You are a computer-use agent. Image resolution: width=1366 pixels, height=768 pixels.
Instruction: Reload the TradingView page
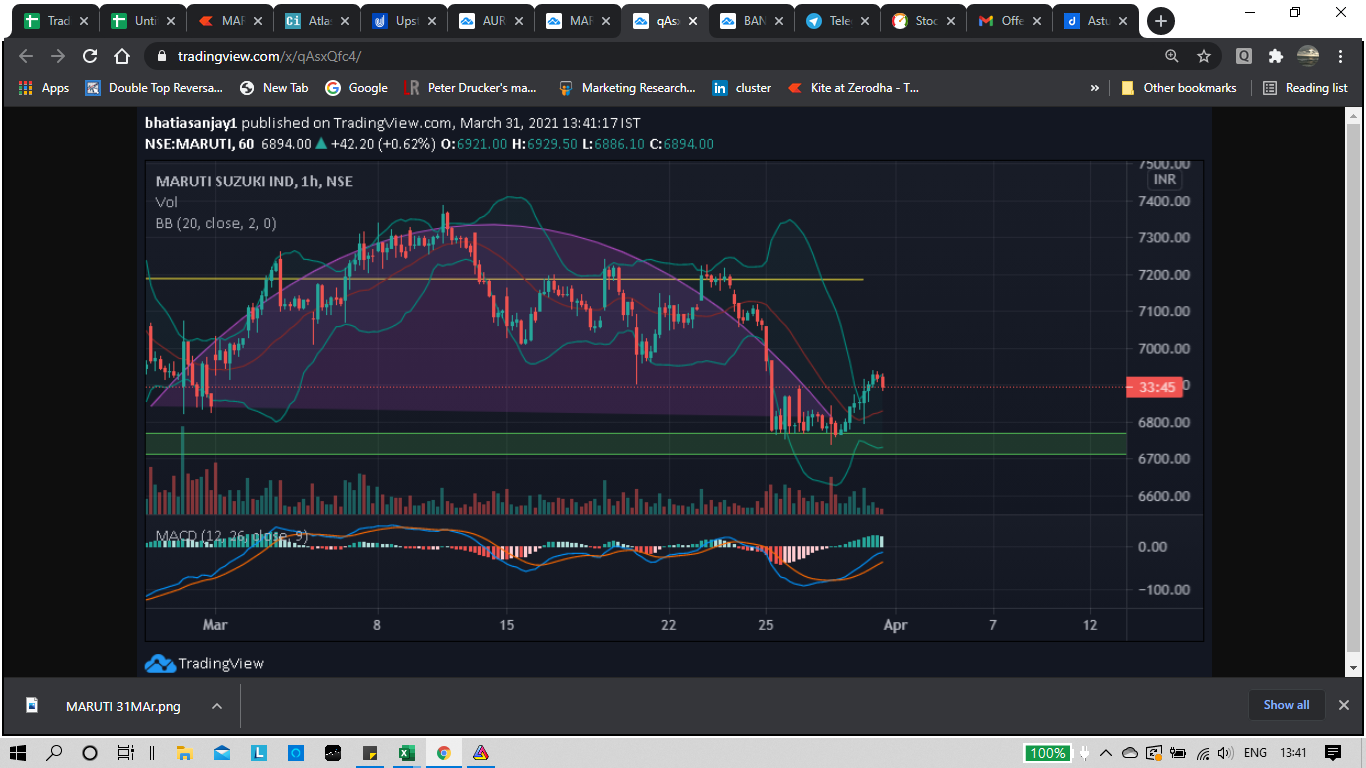pyautogui.click(x=90, y=57)
